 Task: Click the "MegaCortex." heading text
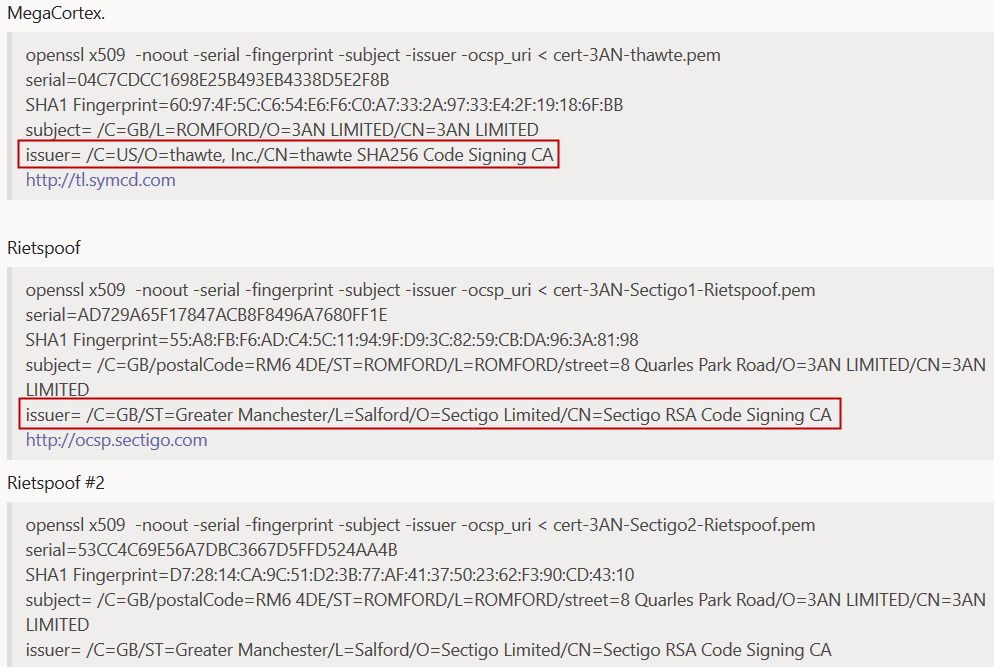[x=56, y=13]
